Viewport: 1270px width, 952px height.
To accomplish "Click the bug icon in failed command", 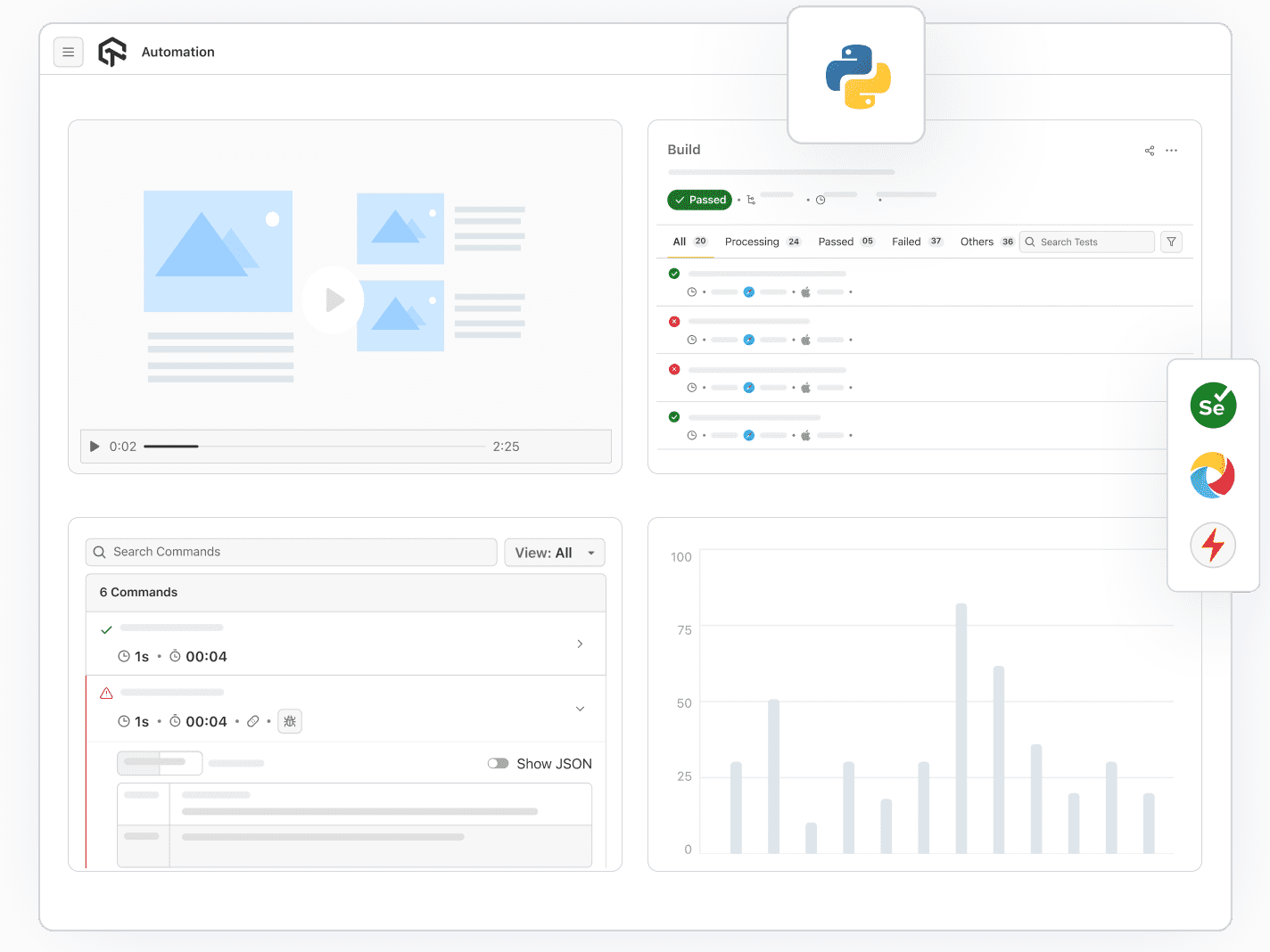I will pos(290,721).
